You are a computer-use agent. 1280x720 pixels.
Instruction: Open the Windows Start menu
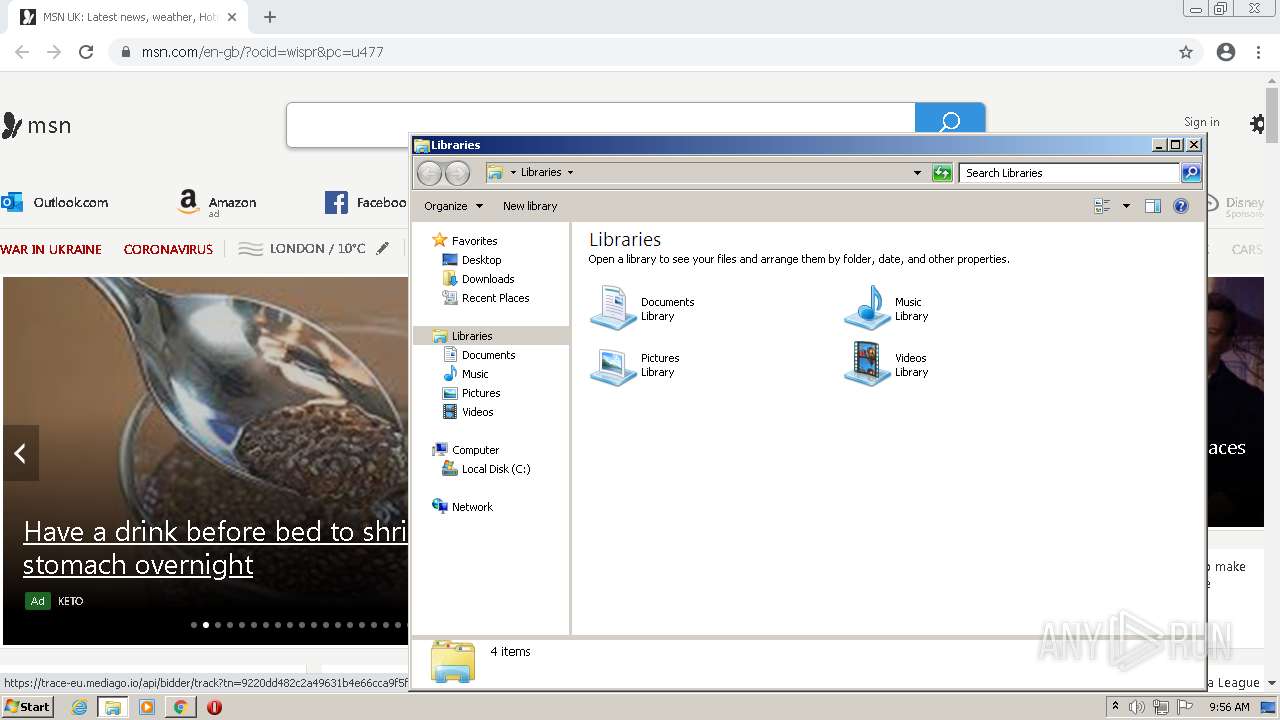(27, 707)
